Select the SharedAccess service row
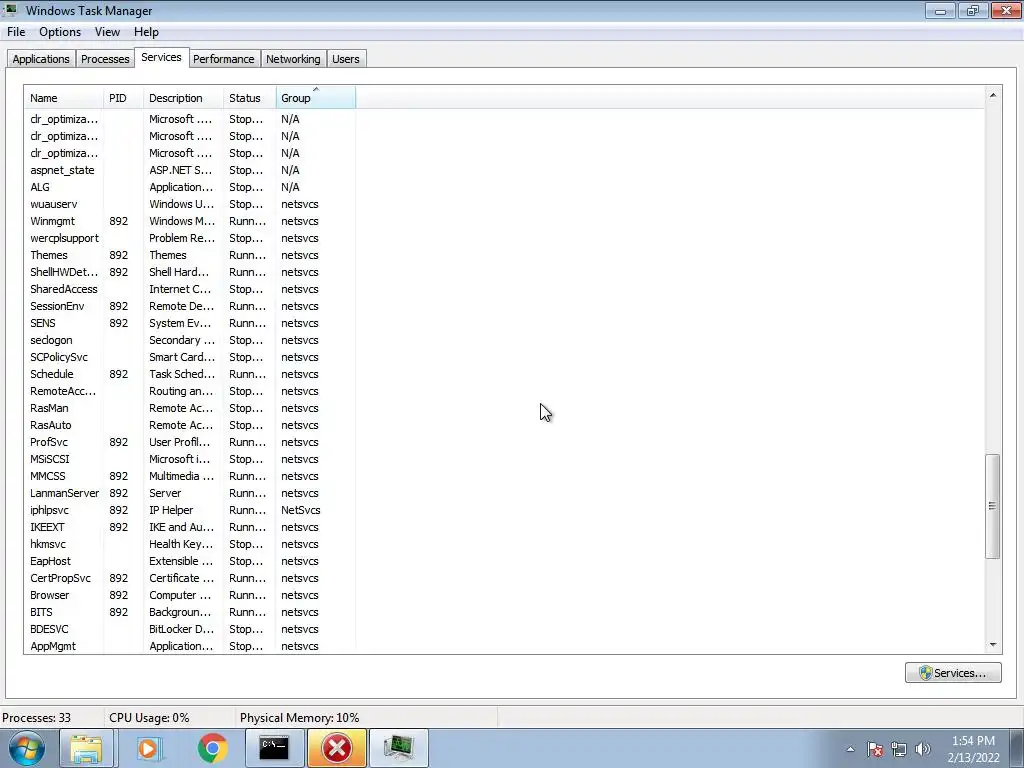This screenshot has height=768, width=1024. (189, 289)
